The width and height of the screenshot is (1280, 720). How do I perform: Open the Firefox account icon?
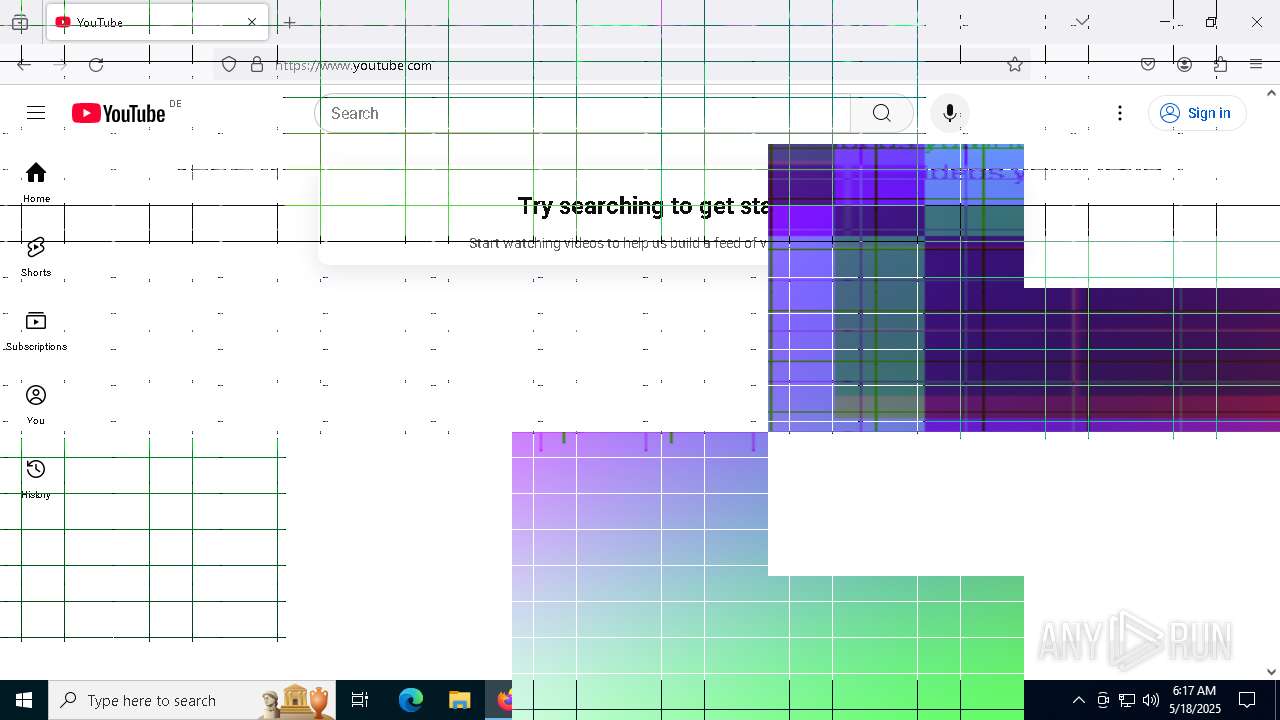coord(1184,65)
